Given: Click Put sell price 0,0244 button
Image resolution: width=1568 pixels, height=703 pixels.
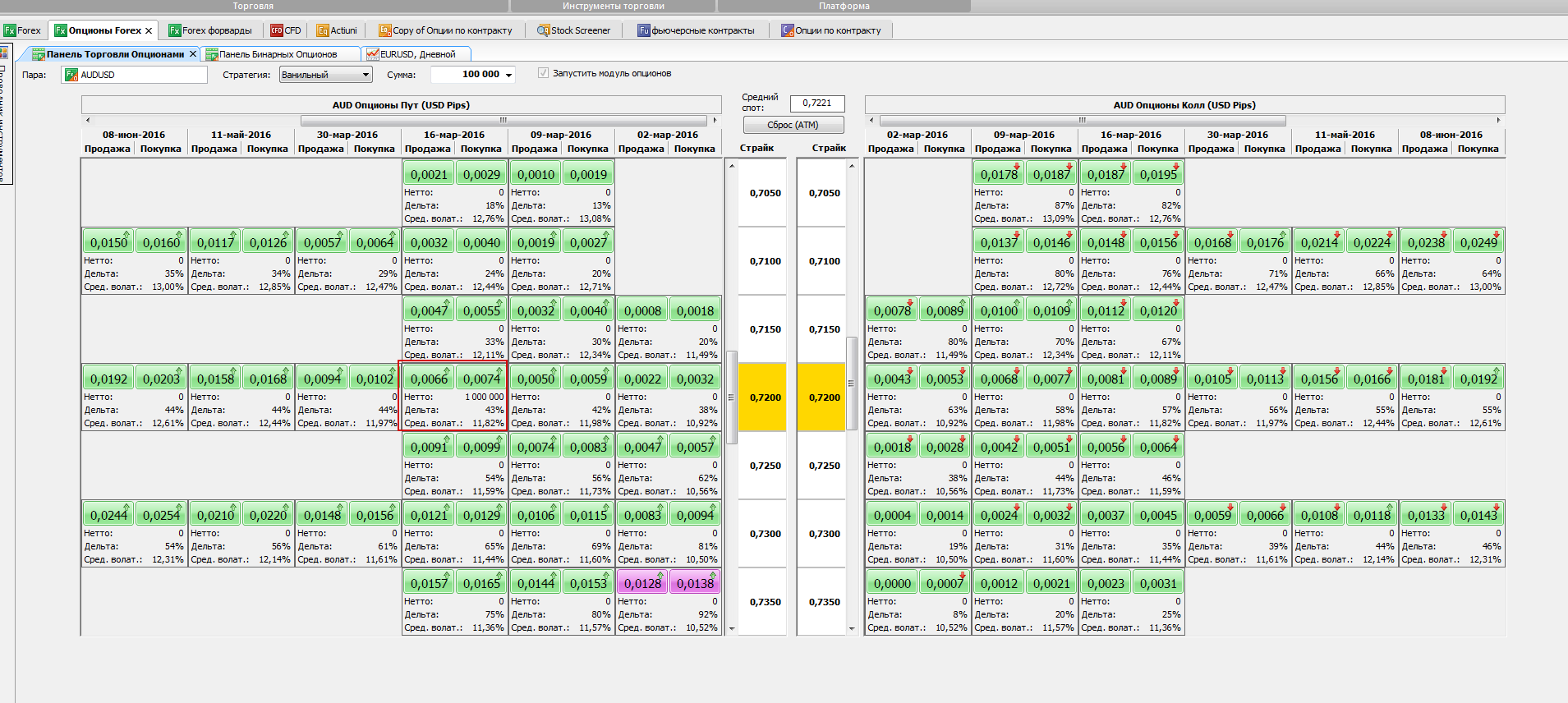Looking at the screenshot, I should [108, 515].
